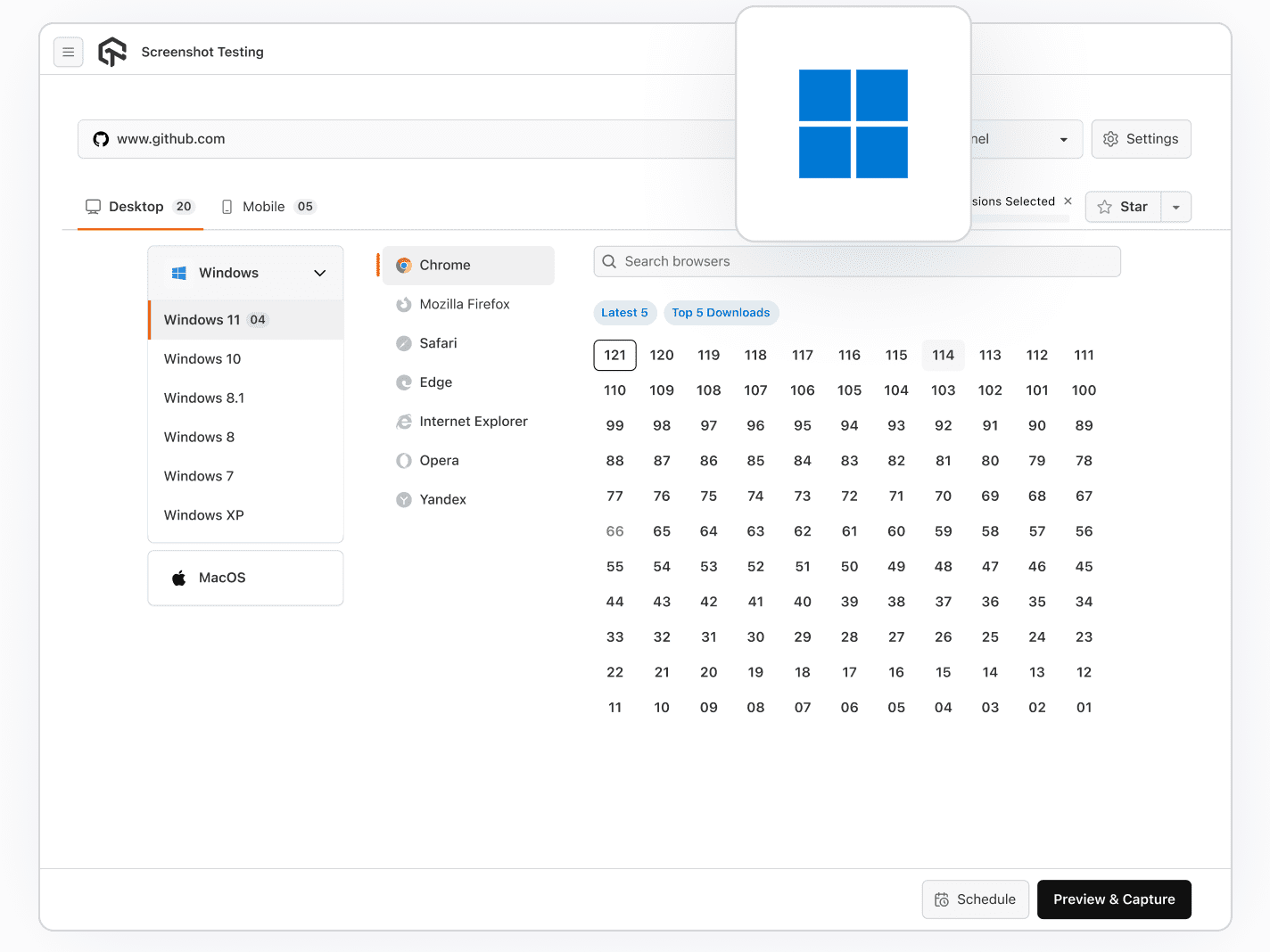Open the Schedule dialog
Image resolution: width=1270 pixels, height=952 pixels.
pos(975,899)
